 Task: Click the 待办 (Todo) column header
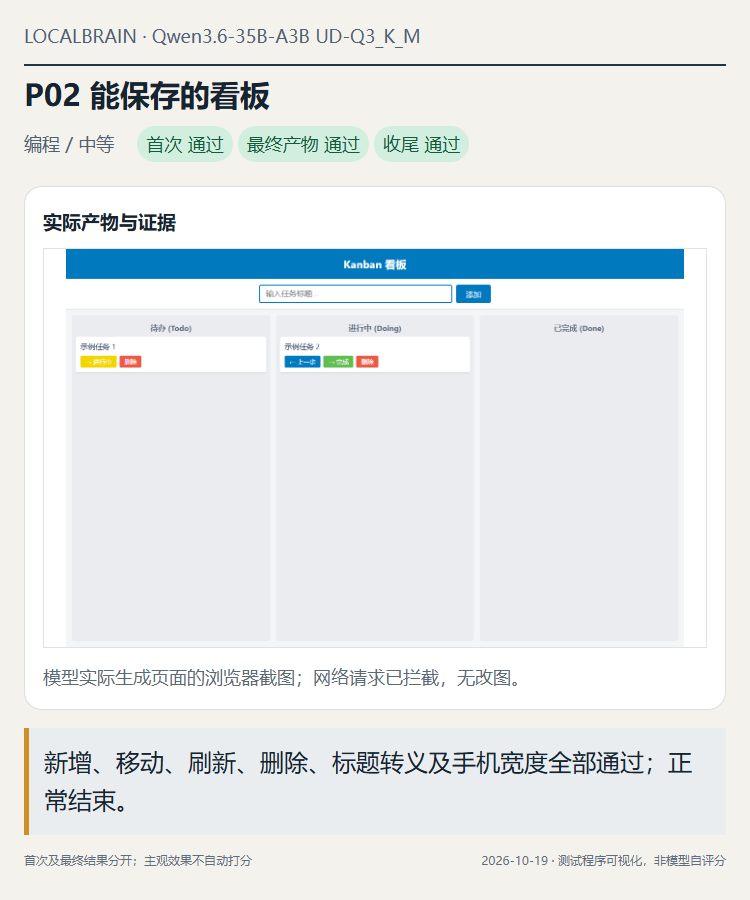[171, 328]
